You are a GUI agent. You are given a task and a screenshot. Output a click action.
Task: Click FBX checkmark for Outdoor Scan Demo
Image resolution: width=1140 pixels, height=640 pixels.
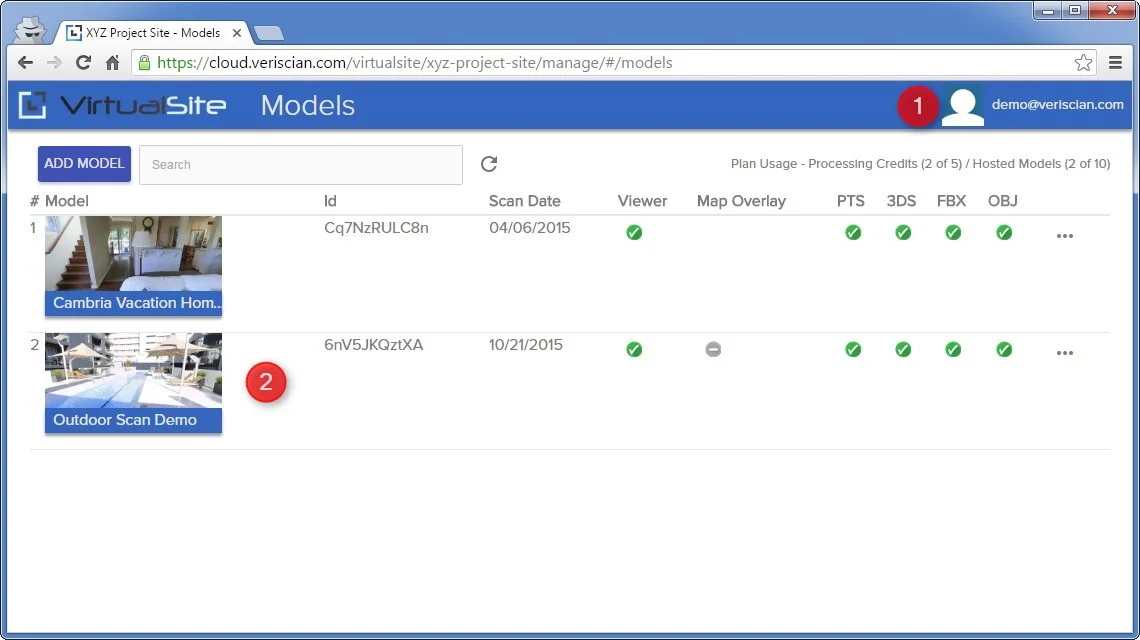click(x=953, y=350)
